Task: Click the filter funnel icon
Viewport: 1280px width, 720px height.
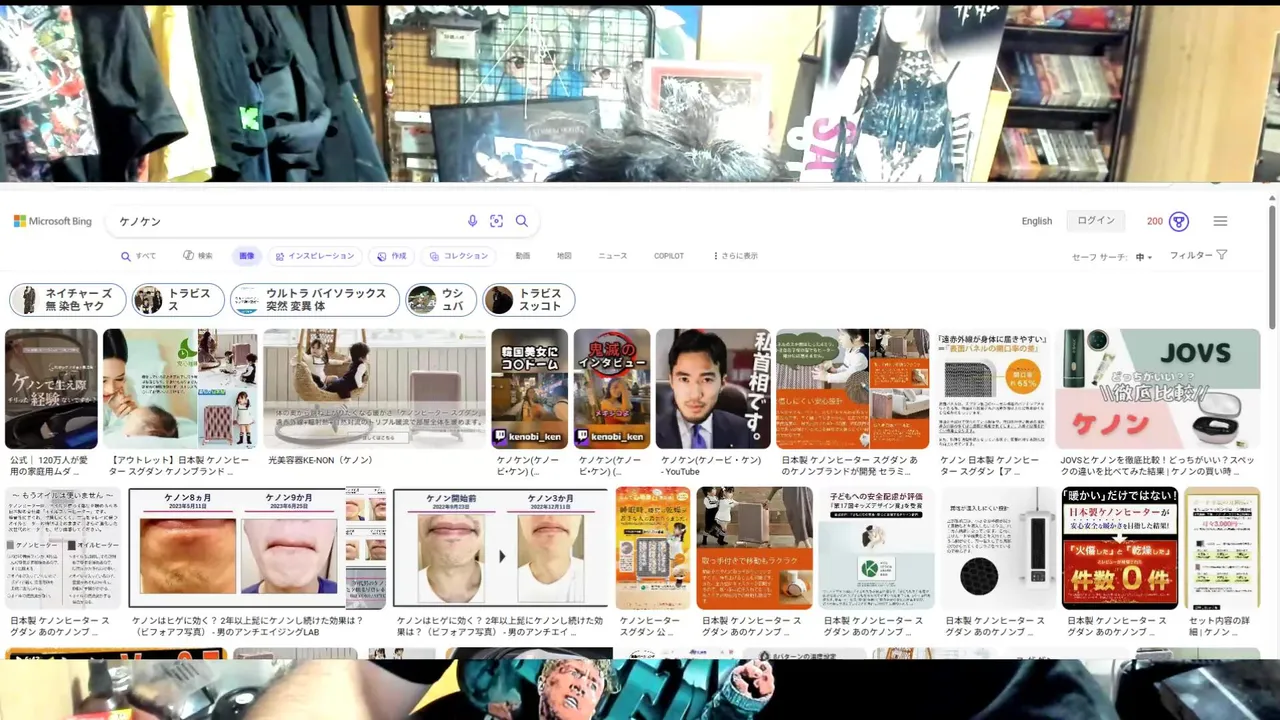Action: (1221, 255)
